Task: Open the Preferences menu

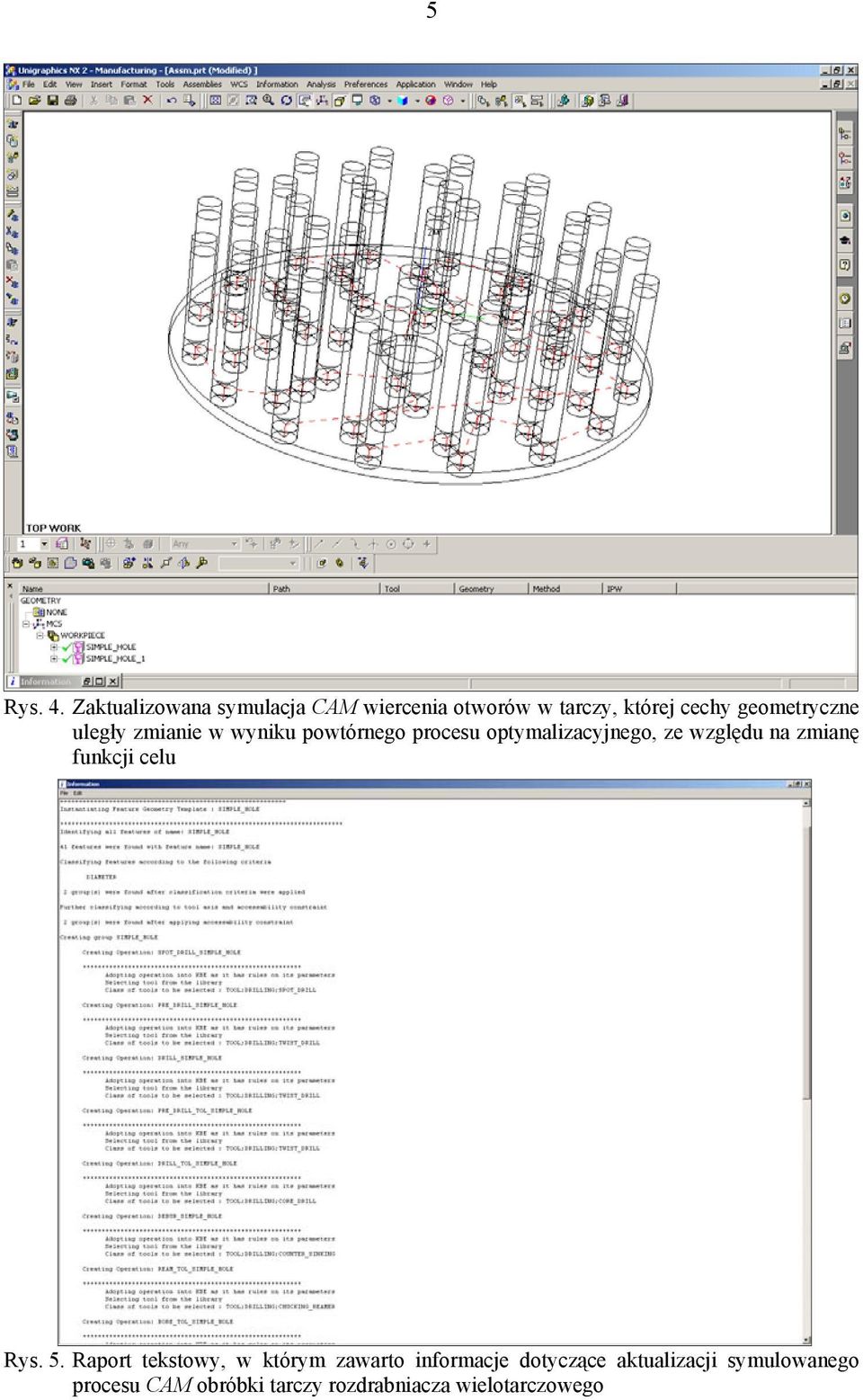Action: tap(366, 85)
